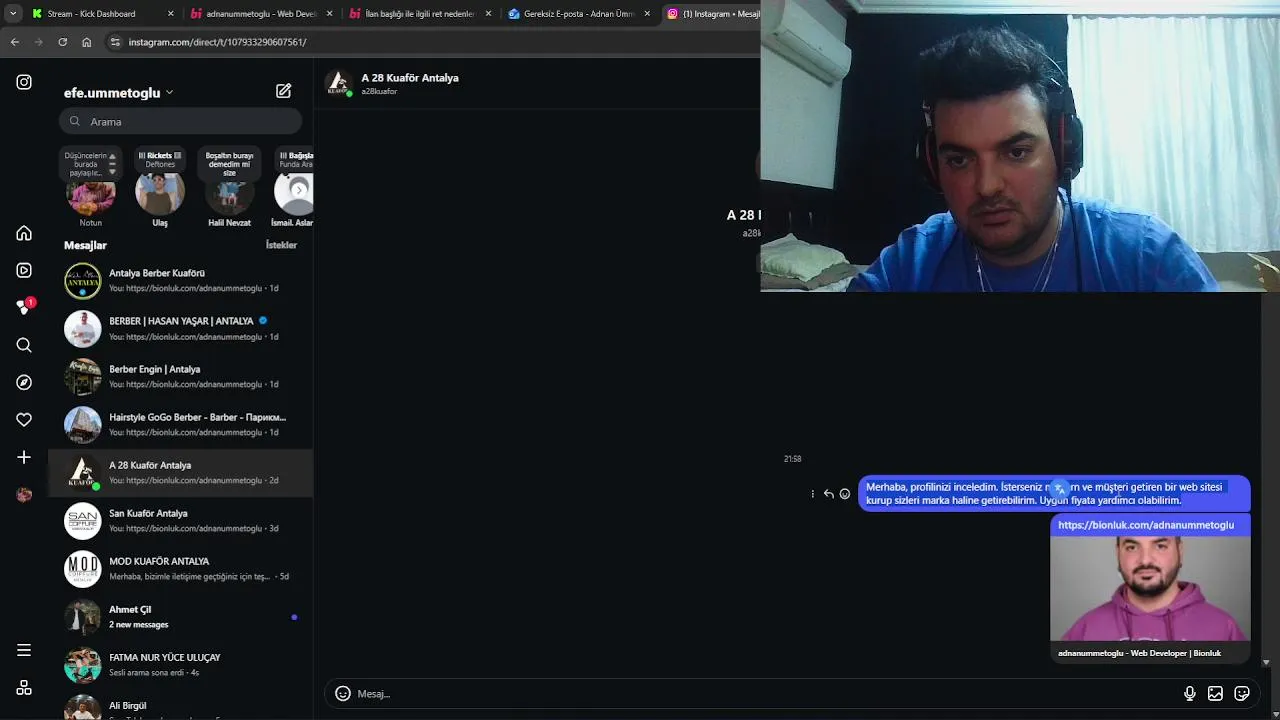Open Ahmet Çil conversation with new messages
Screen dimensions: 1280x720
click(181, 616)
